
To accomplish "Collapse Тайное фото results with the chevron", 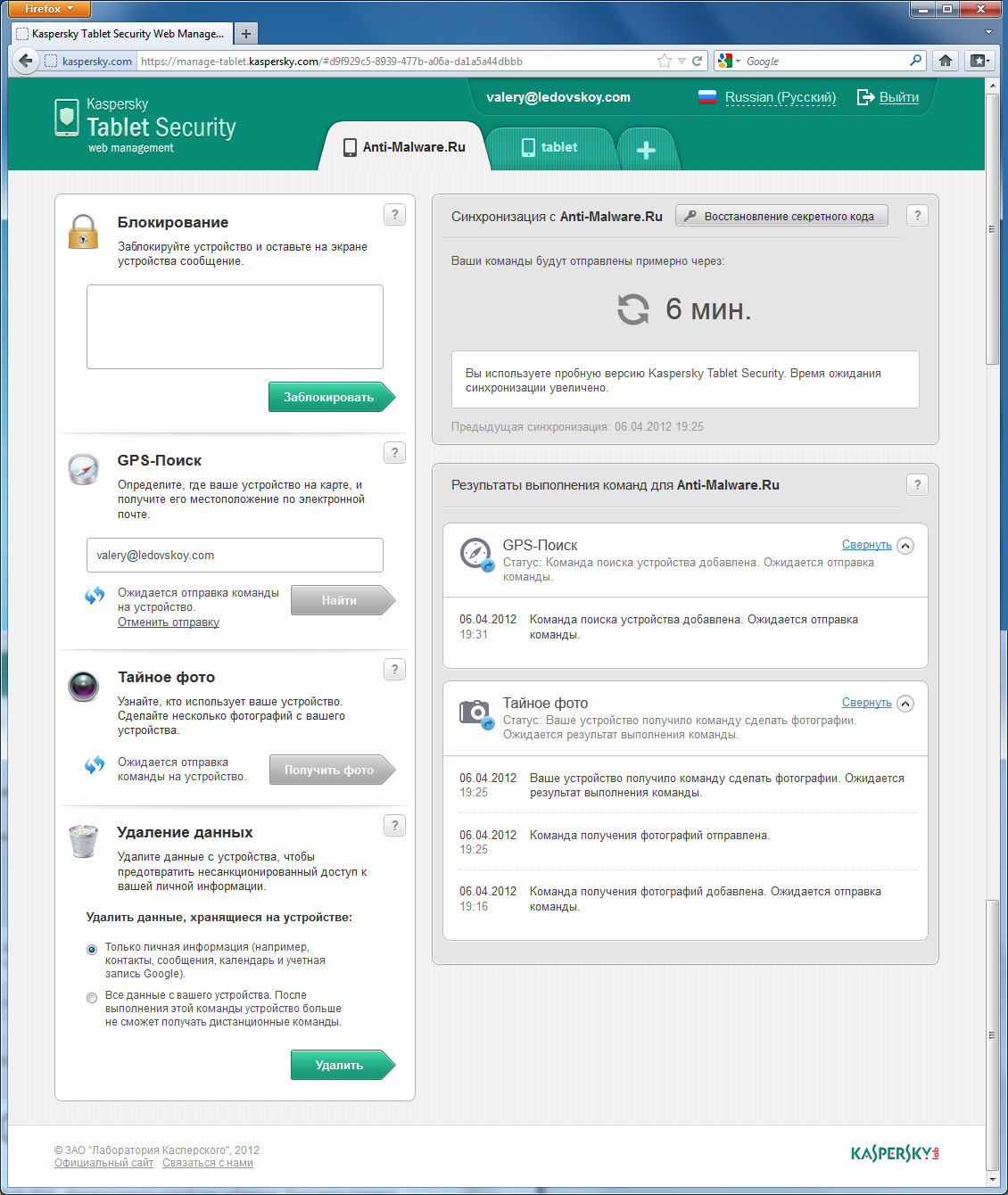I will [905, 704].
